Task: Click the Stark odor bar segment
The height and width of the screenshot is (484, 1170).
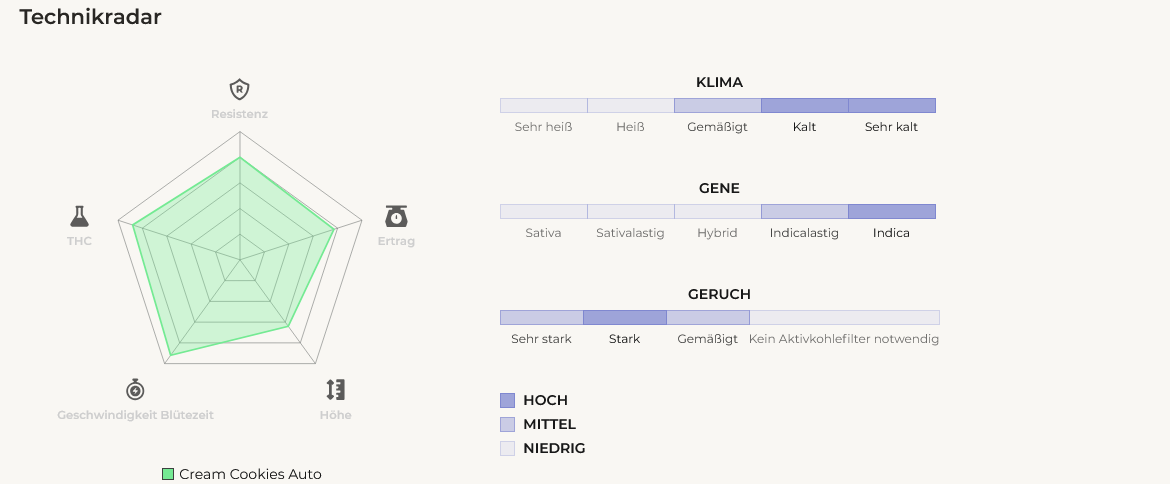Action: coord(625,317)
